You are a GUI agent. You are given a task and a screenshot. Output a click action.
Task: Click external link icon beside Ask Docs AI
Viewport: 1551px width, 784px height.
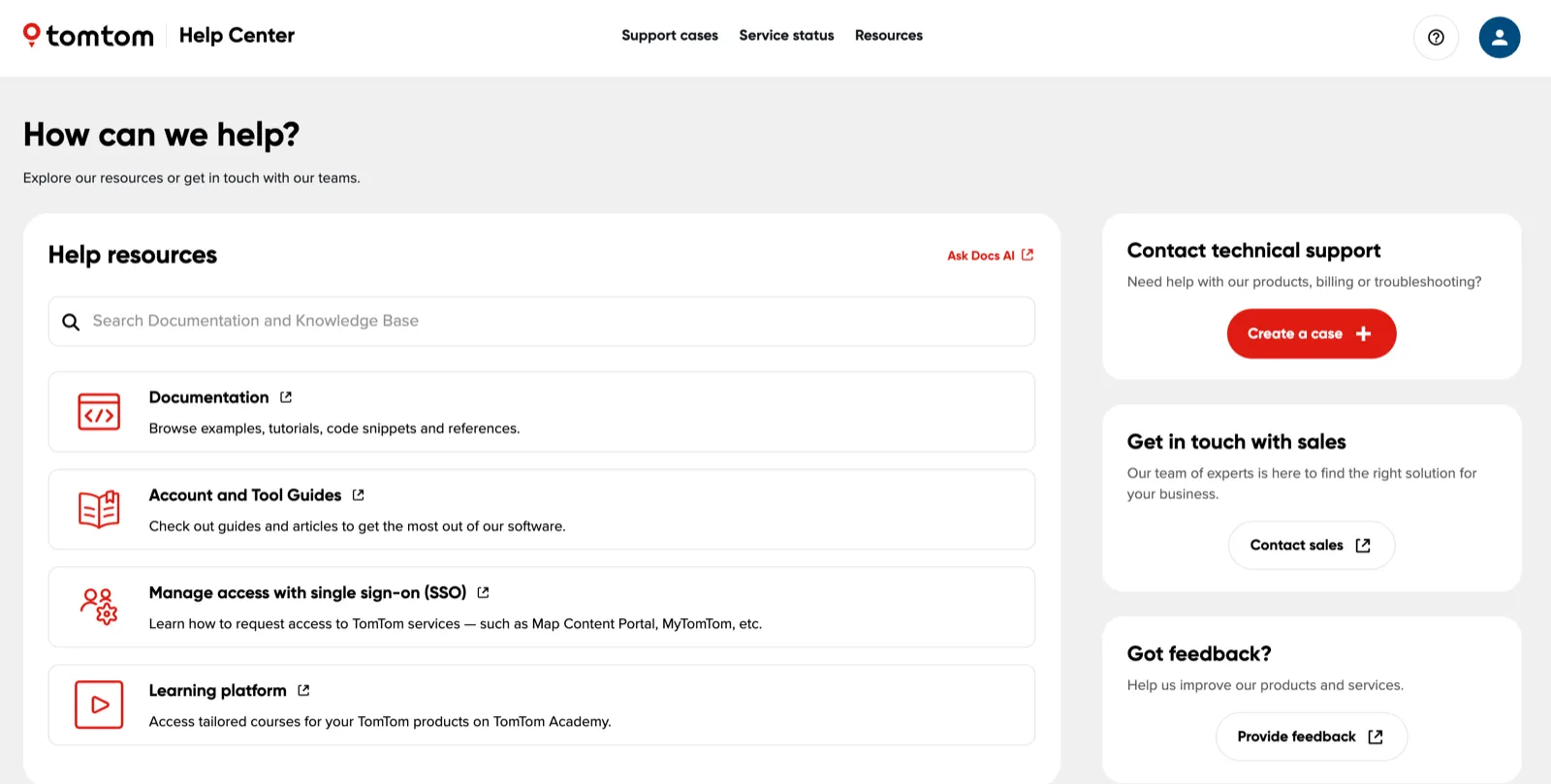(1028, 255)
